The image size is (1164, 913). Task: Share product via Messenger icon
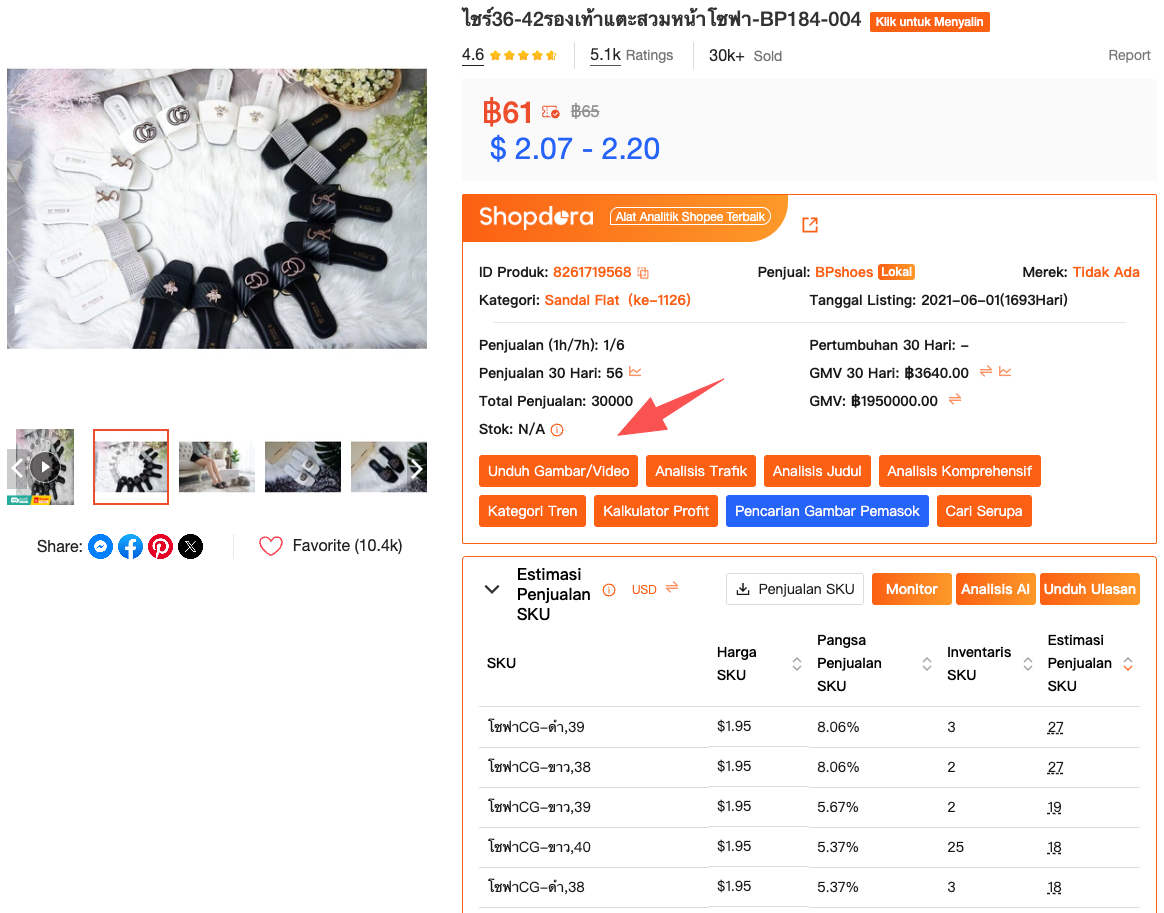tap(100, 546)
